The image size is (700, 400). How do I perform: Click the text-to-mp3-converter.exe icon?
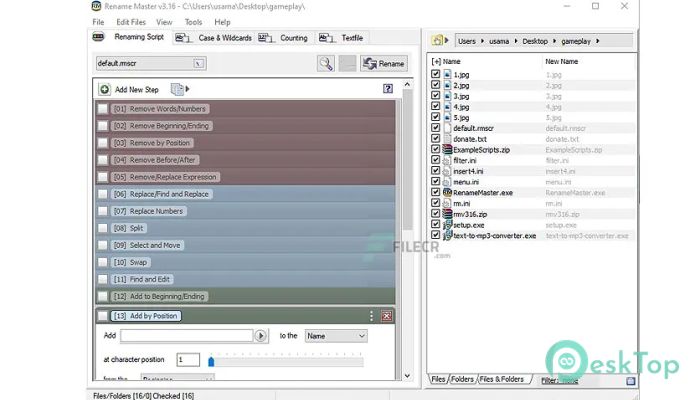[x=447, y=235]
